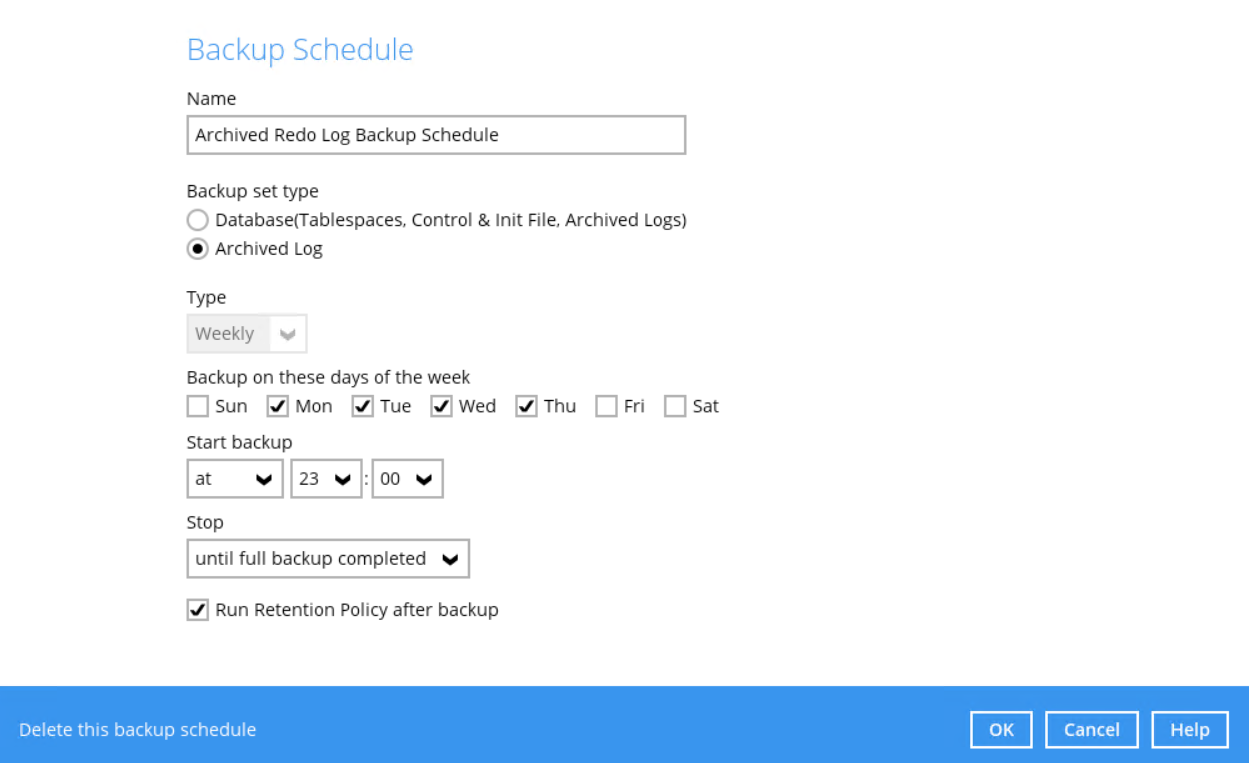Toggle Run Retention Policy after backup
The image size is (1249, 763).
click(198, 610)
